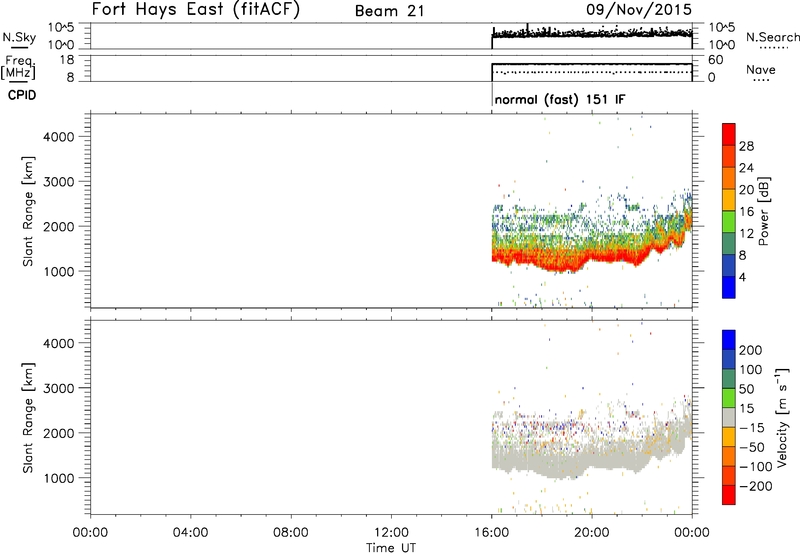
Task: Click the 'CPID' label
Action: (x=22, y=95)
